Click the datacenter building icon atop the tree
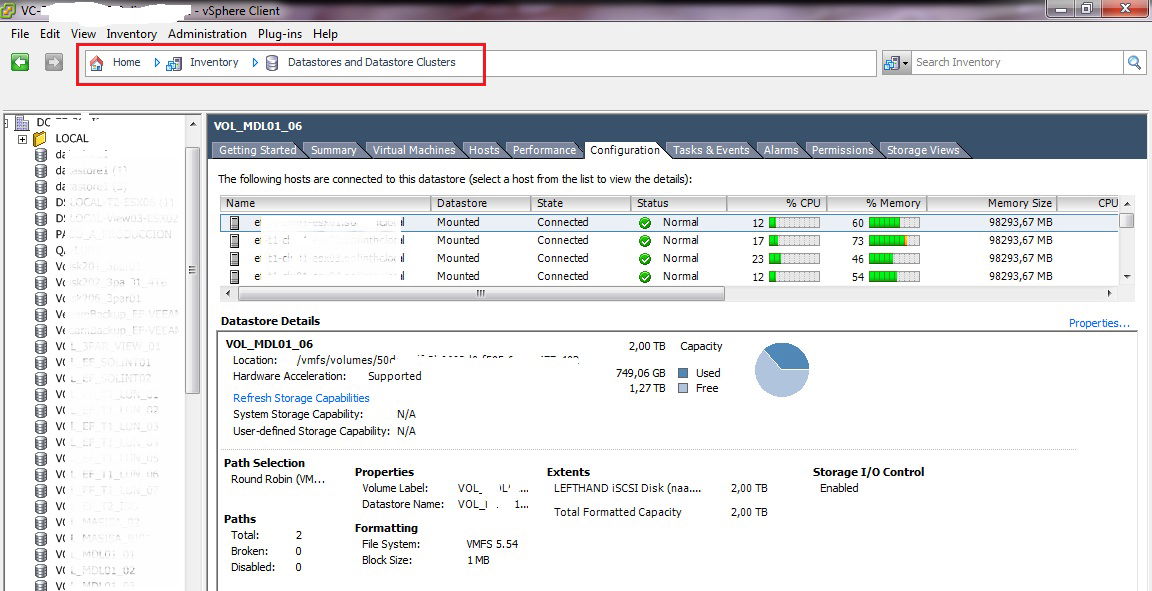 coord(22,122)
